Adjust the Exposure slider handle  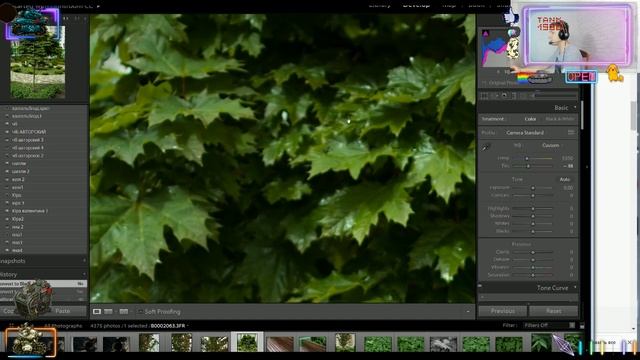click(533, 188)
